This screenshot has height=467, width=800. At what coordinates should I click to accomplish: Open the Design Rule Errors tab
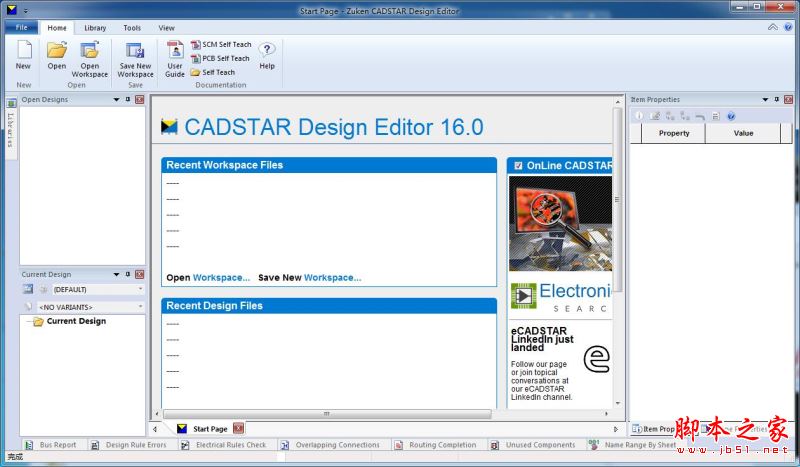pyautogui.click(x=129, y=445)
